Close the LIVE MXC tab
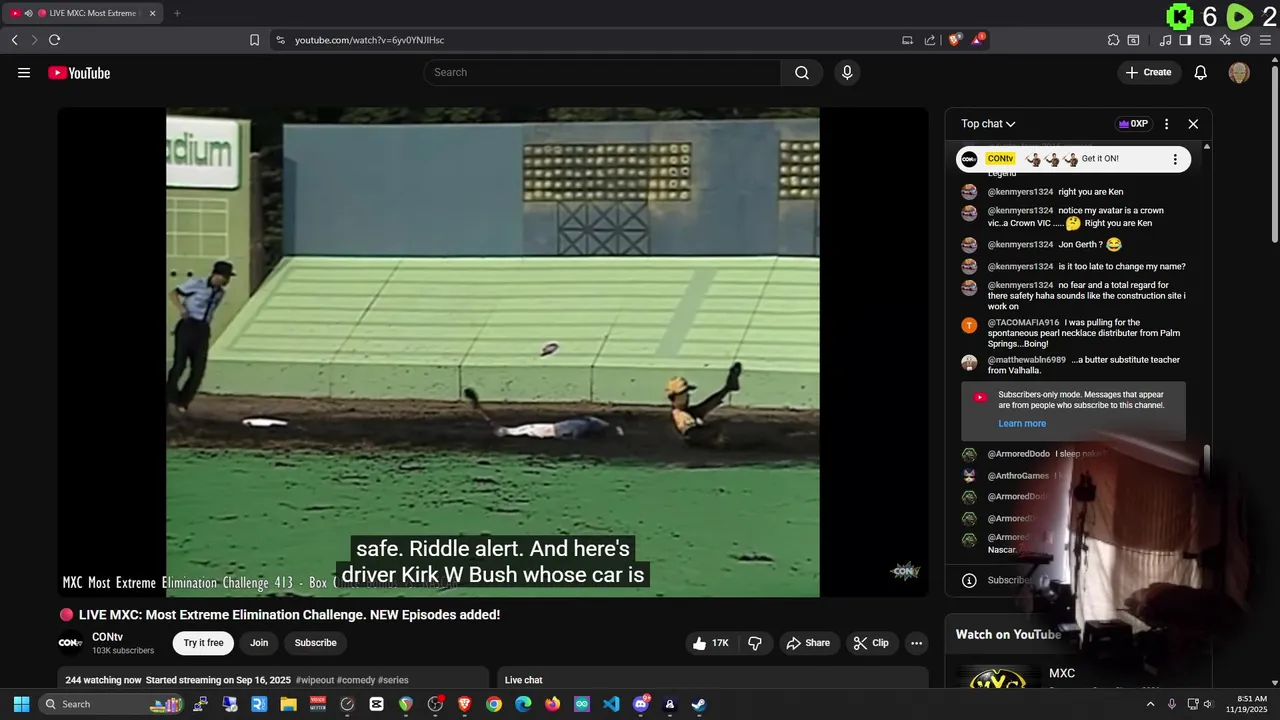 153,13
